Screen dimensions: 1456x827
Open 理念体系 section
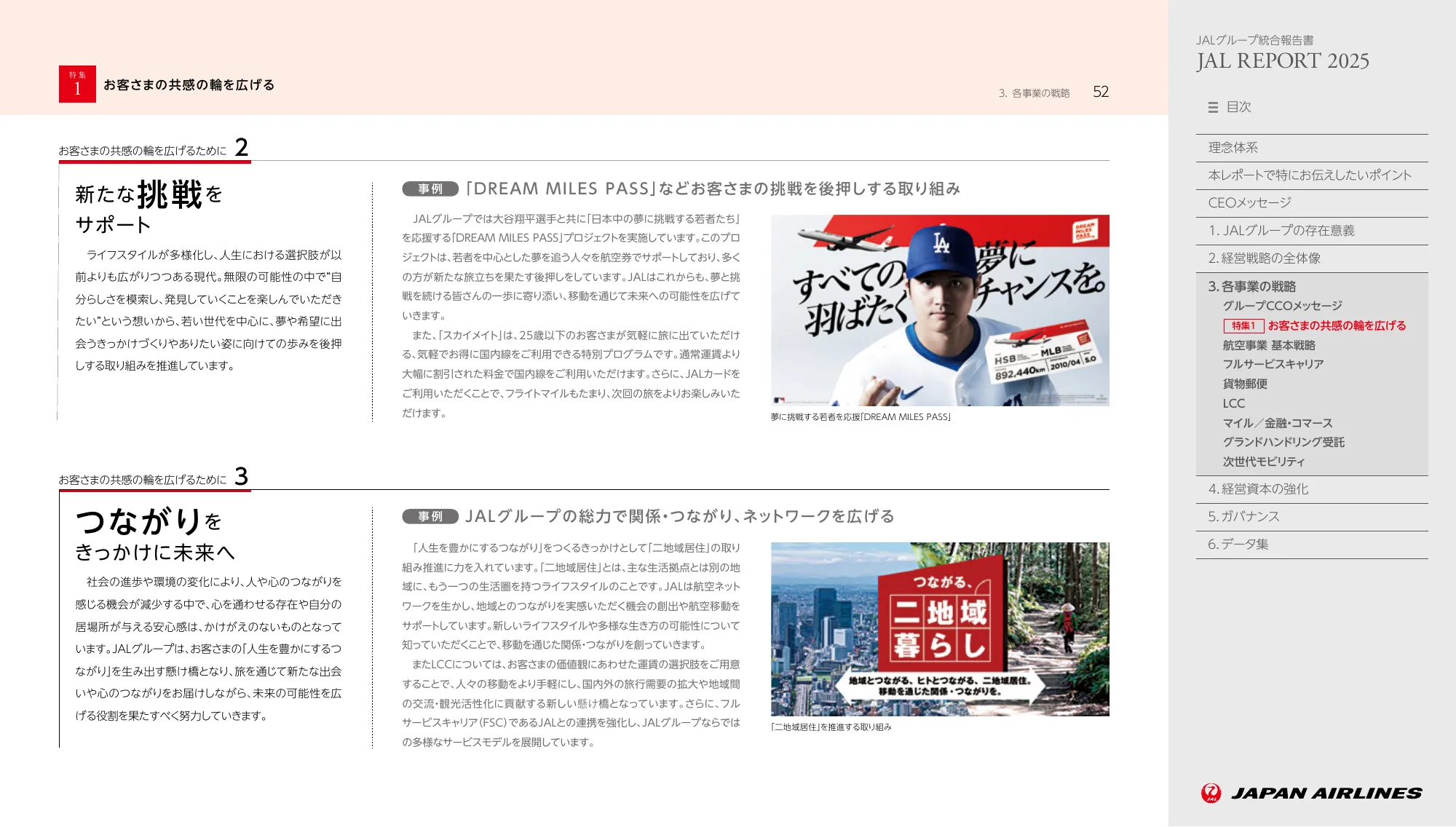pos(1312,148)
